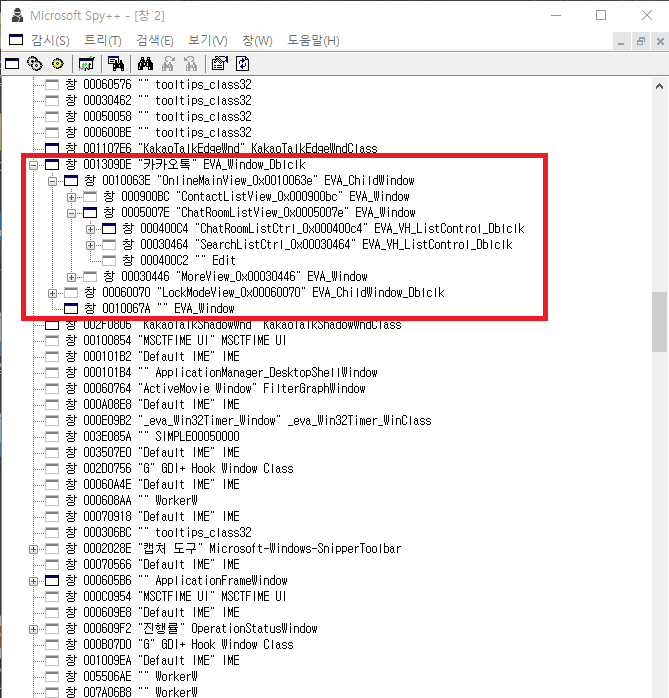
Task: Open the 창(W) menu
Action: pos(257,41)
